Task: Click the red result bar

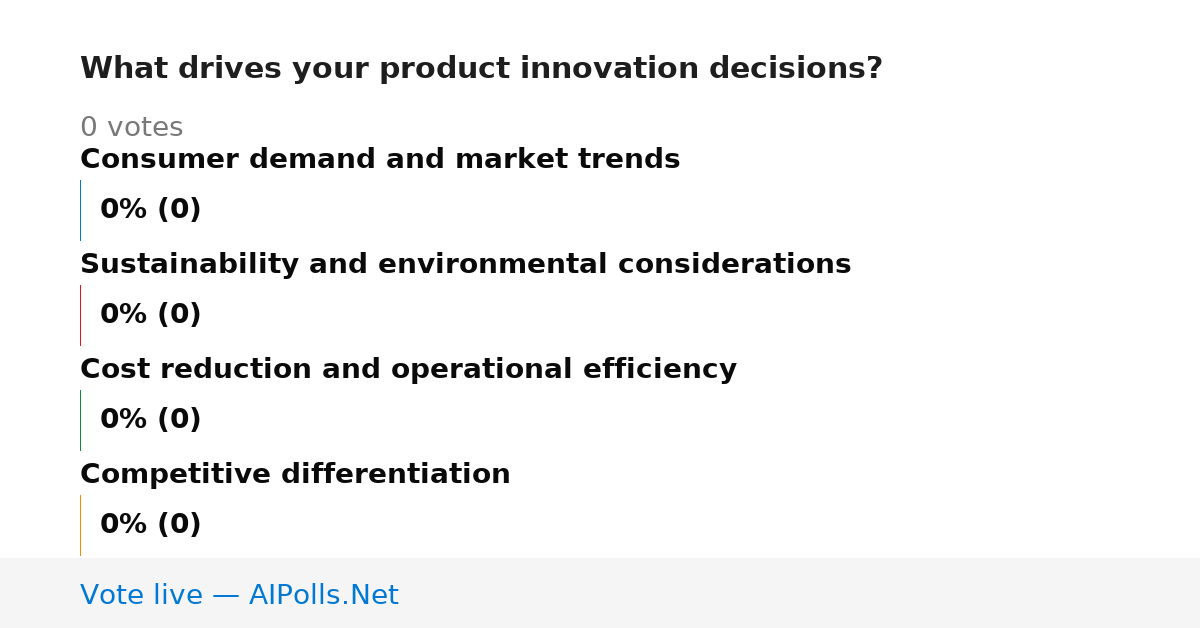Action: coord(80,315)
